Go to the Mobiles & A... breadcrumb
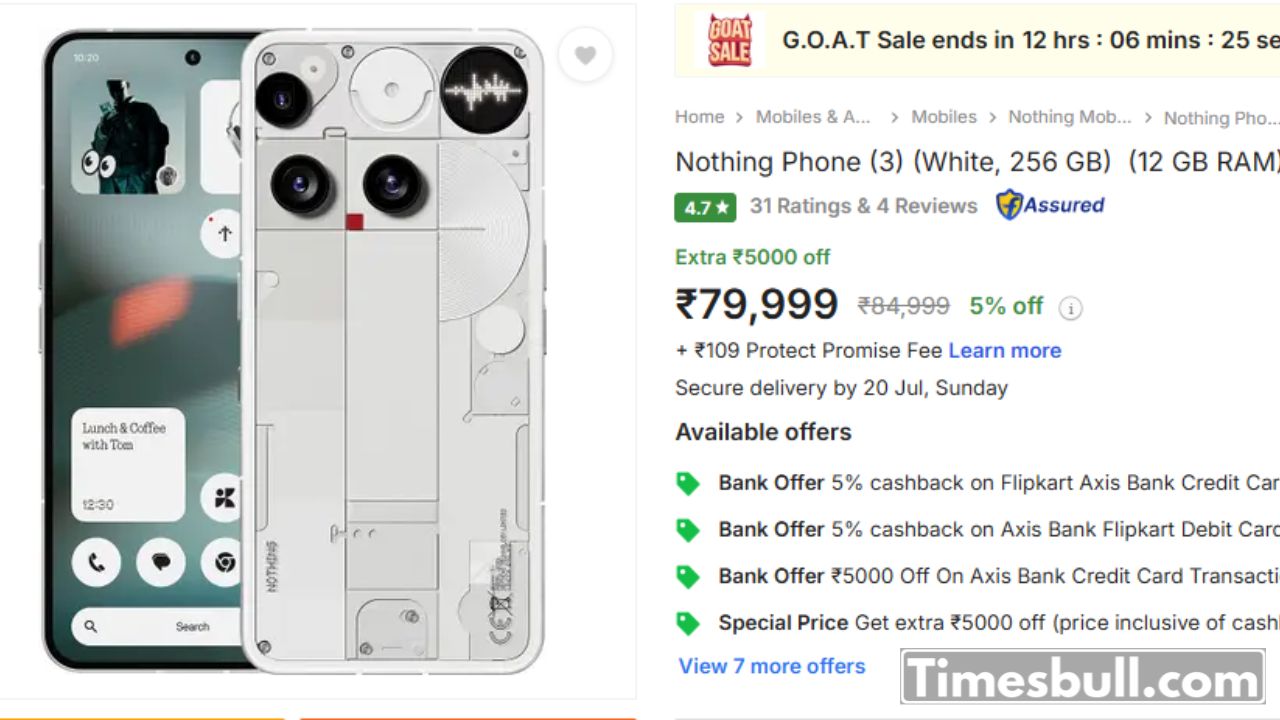The width and height of the screenshot is (1280, 720). pos(813,117)
